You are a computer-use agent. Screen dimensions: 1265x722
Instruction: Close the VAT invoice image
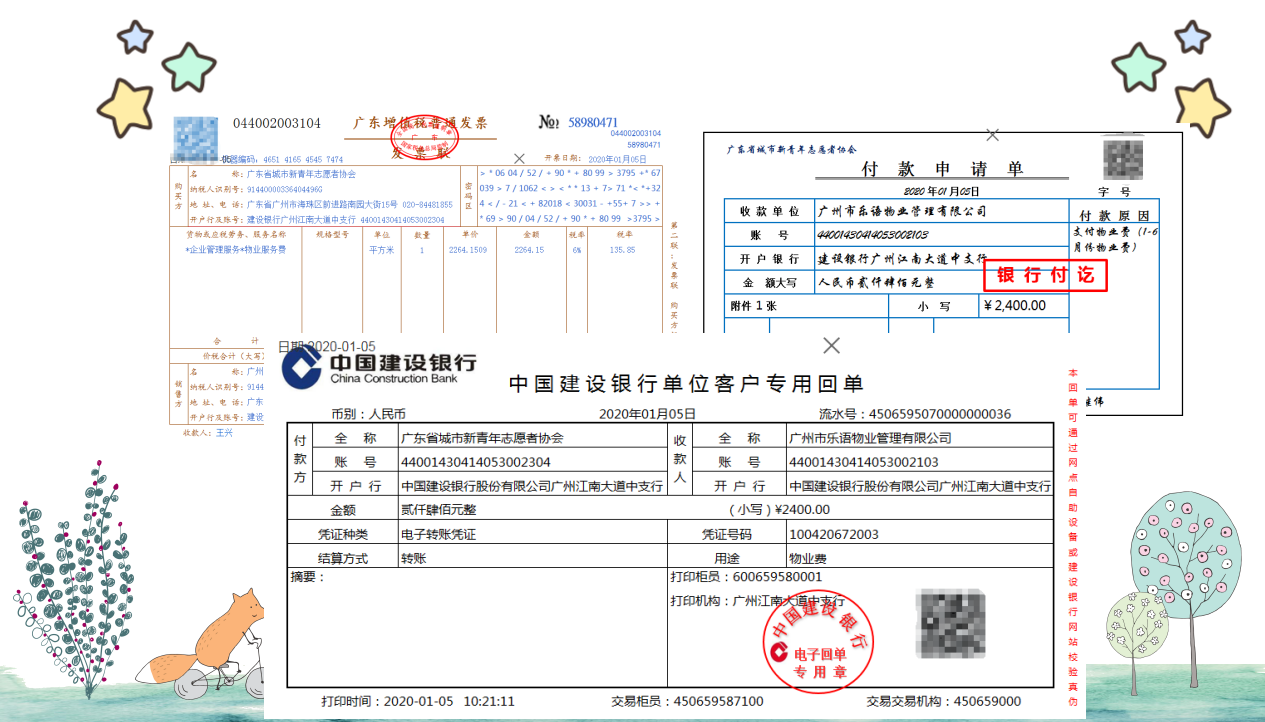519,158
